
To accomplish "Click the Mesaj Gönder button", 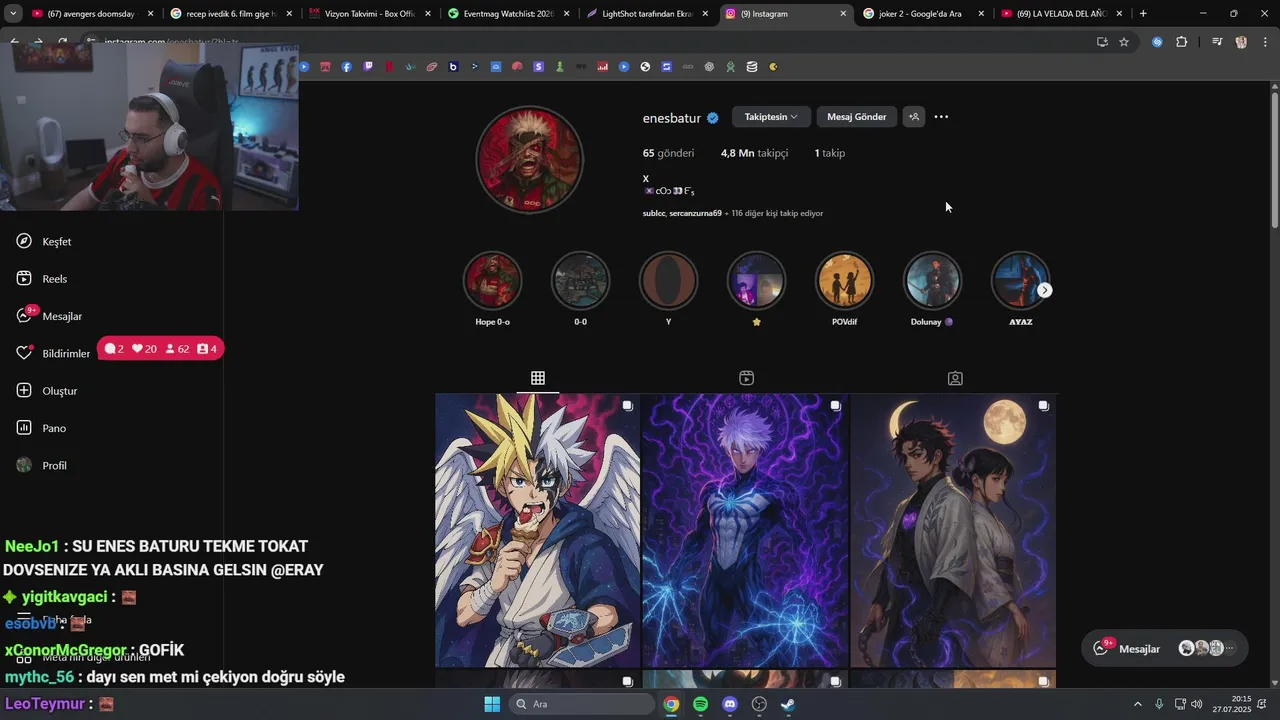I will coord(856,117).
